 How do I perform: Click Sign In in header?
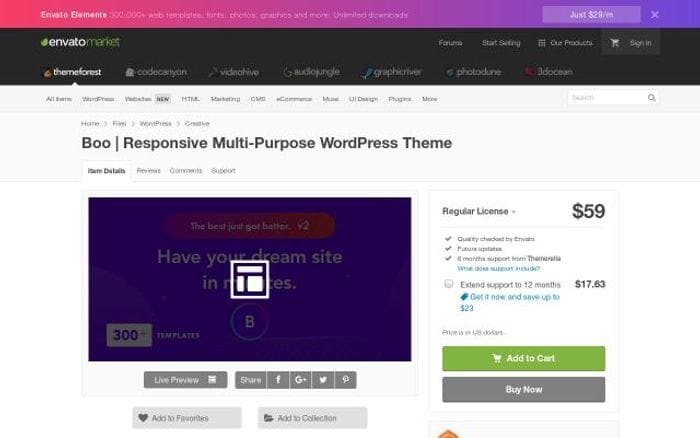[640, 43]
